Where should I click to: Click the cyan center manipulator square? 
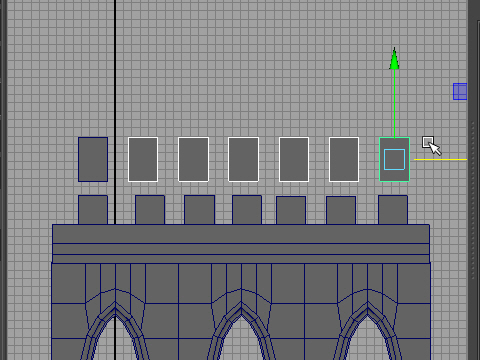(394, 160)
